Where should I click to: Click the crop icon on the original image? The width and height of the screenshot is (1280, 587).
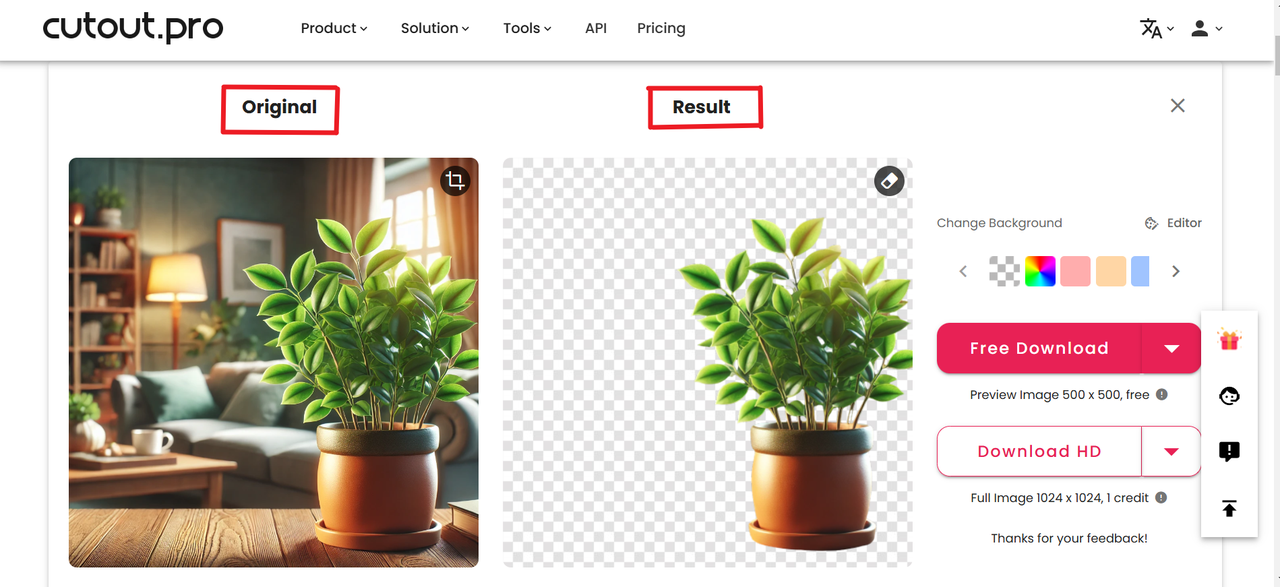coord(455,181)
